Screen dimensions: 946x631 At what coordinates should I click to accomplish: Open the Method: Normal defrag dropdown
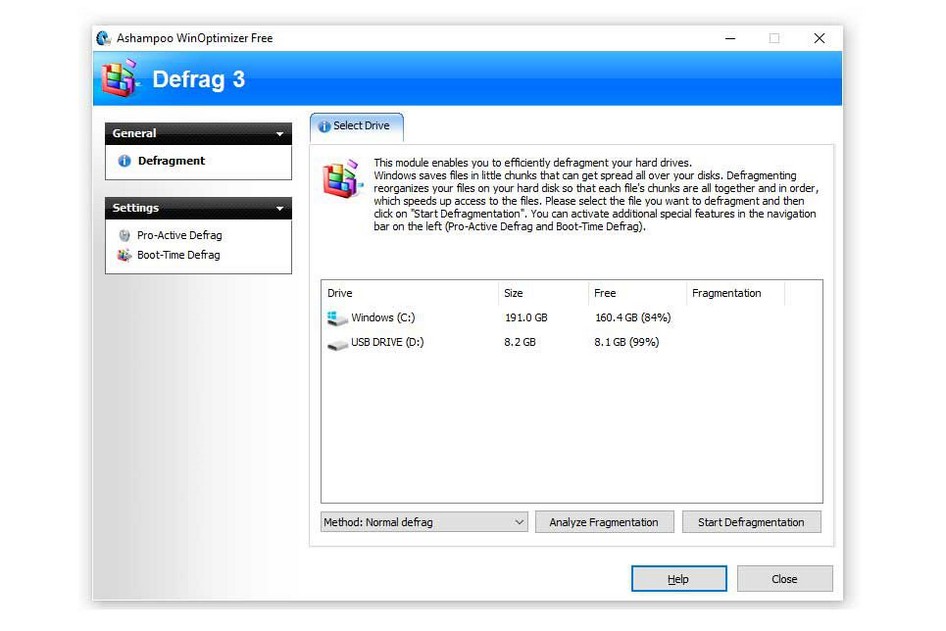(x=424, y=522)
